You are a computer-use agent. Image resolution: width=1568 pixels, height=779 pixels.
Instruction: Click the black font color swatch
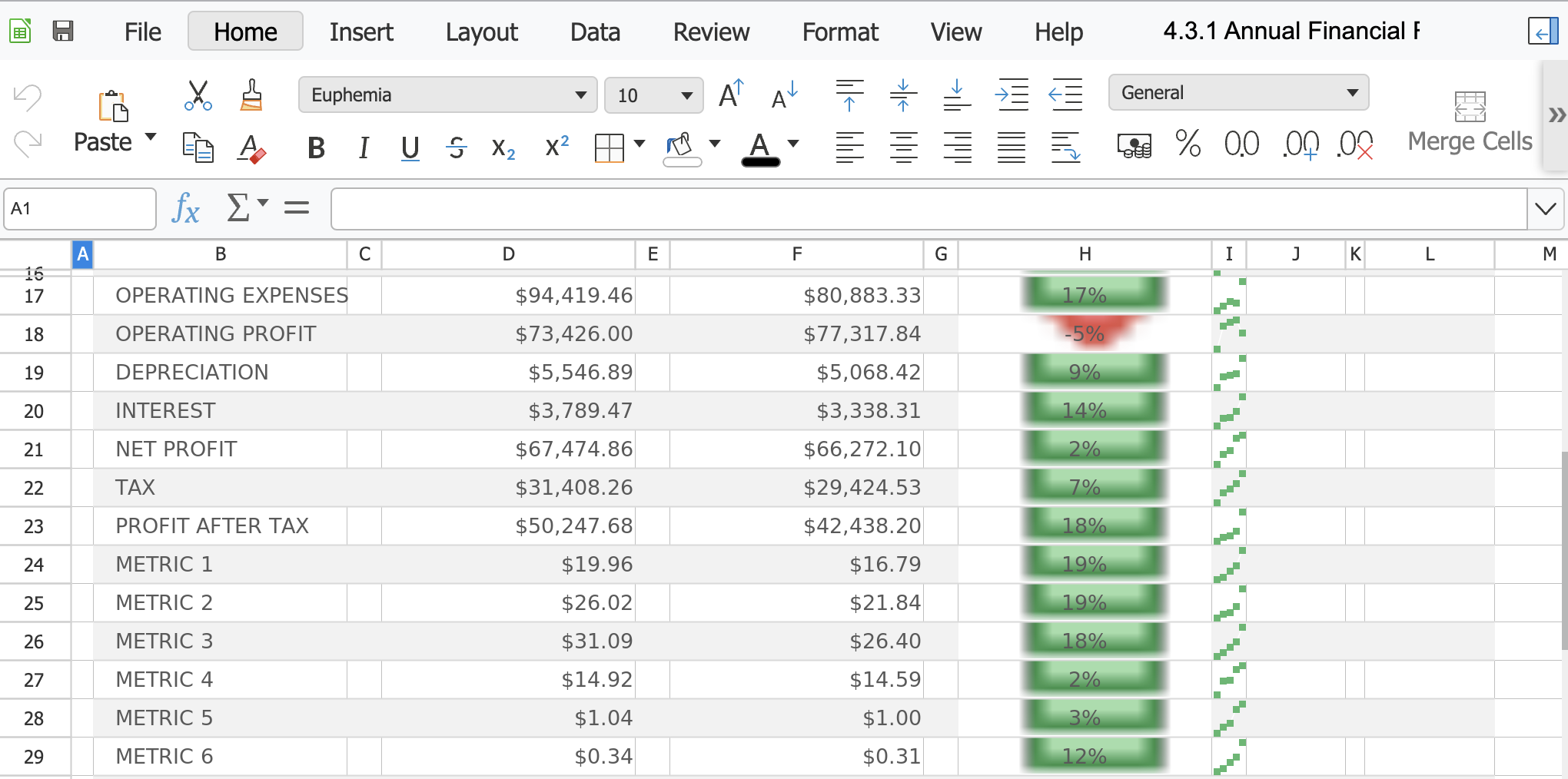click(x=760, y=148)
